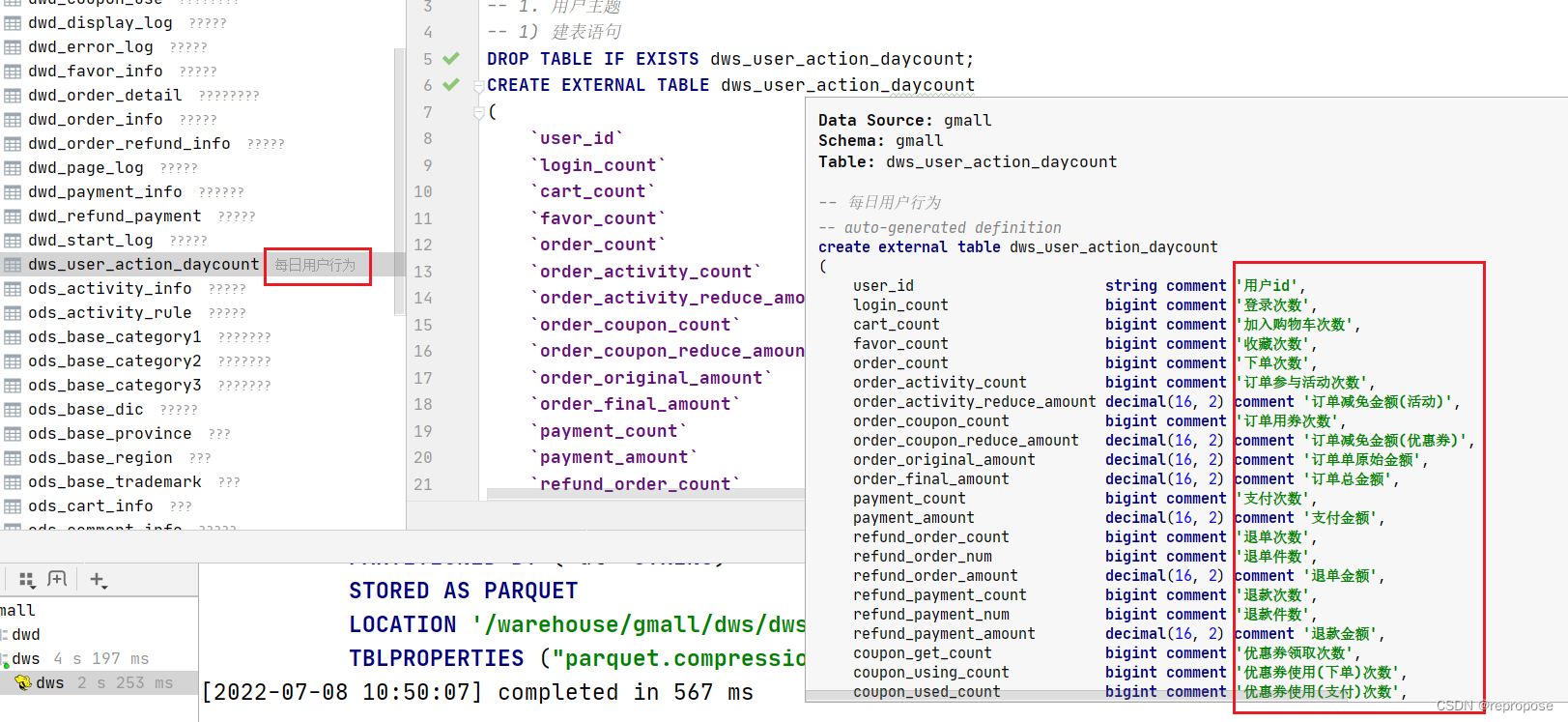Click the Open in New Tab services icon
Image resolution: width=1568 pixels, height=722 pixels.
click(57, 579)
